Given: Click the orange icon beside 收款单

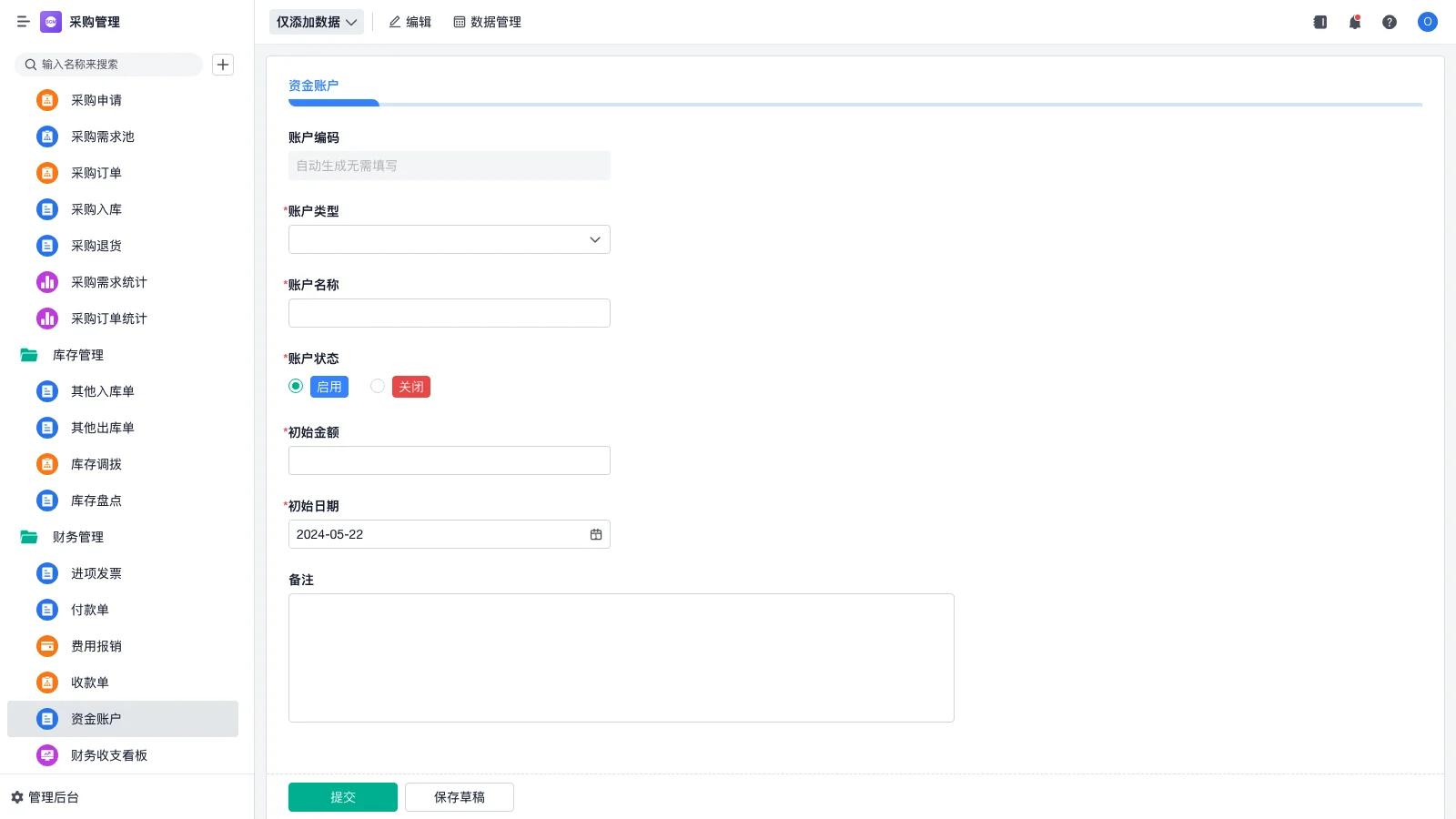Looking at the screenshot, I should tap(47, 682).
